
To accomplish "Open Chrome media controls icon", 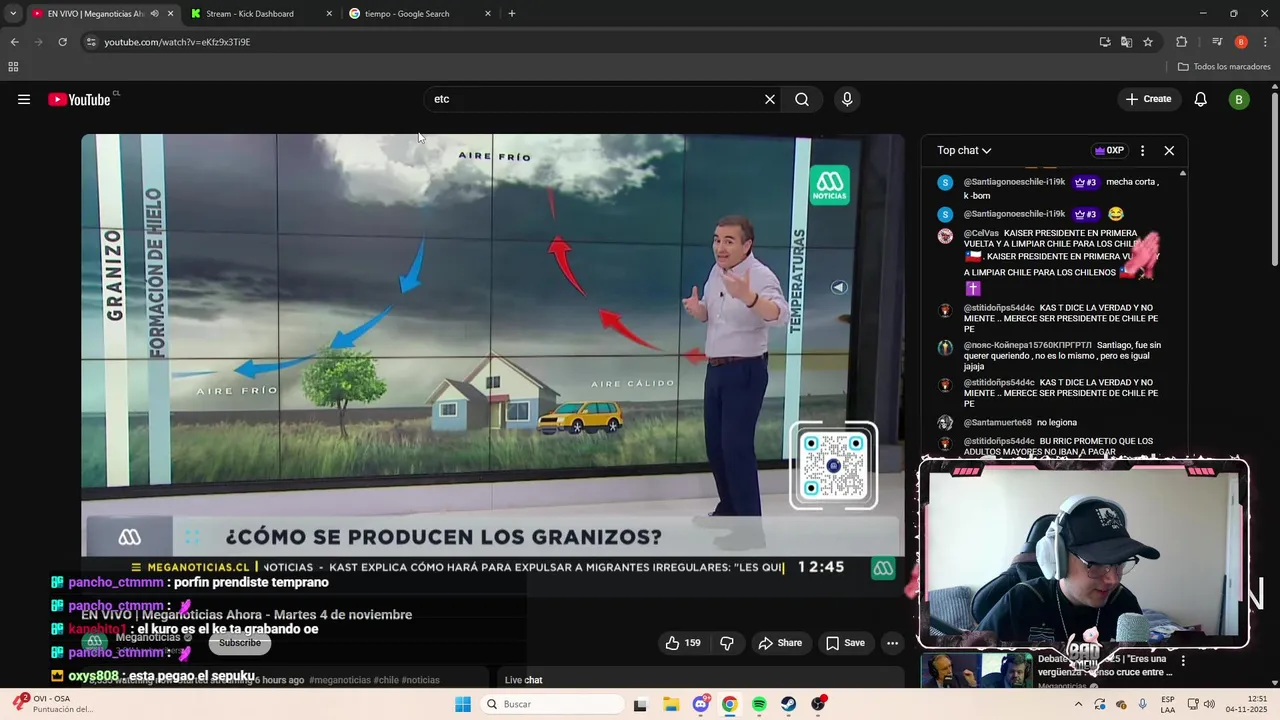I will click(1217, 42).
